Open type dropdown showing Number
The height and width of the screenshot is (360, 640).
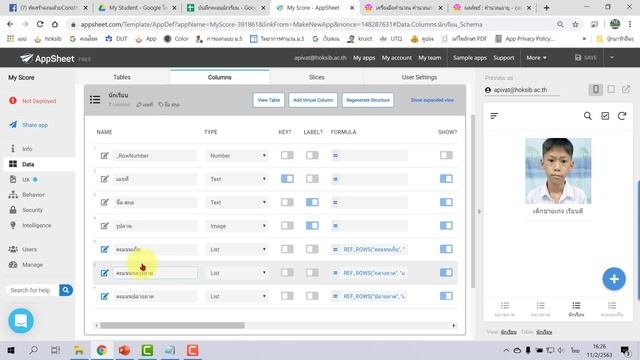(x=237, y=156)
